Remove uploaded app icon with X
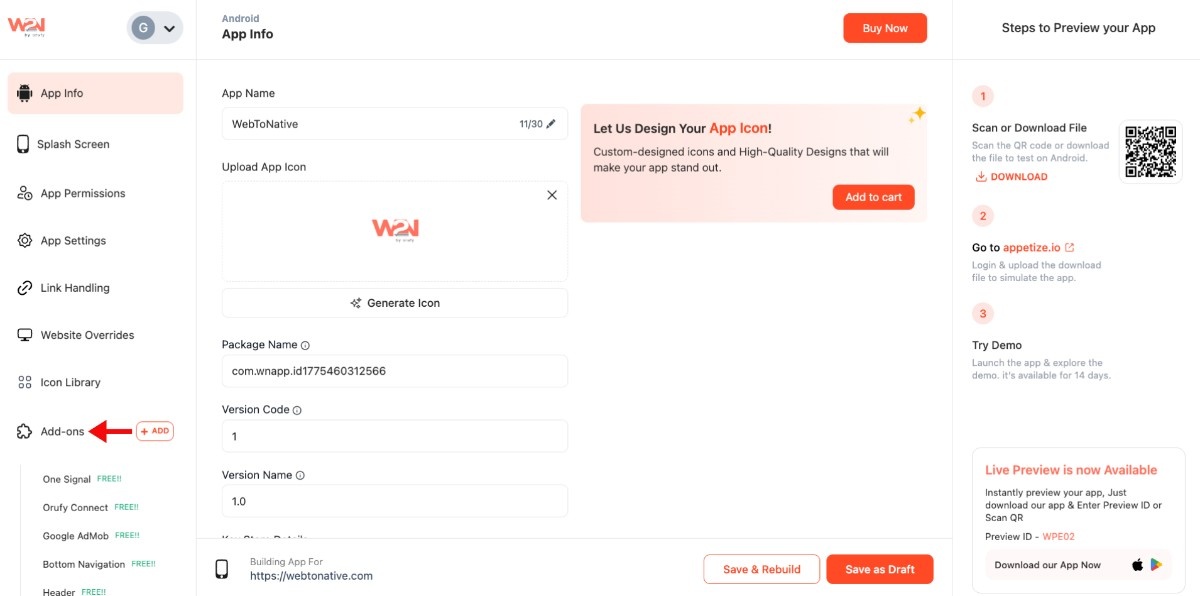 point(552,195)
